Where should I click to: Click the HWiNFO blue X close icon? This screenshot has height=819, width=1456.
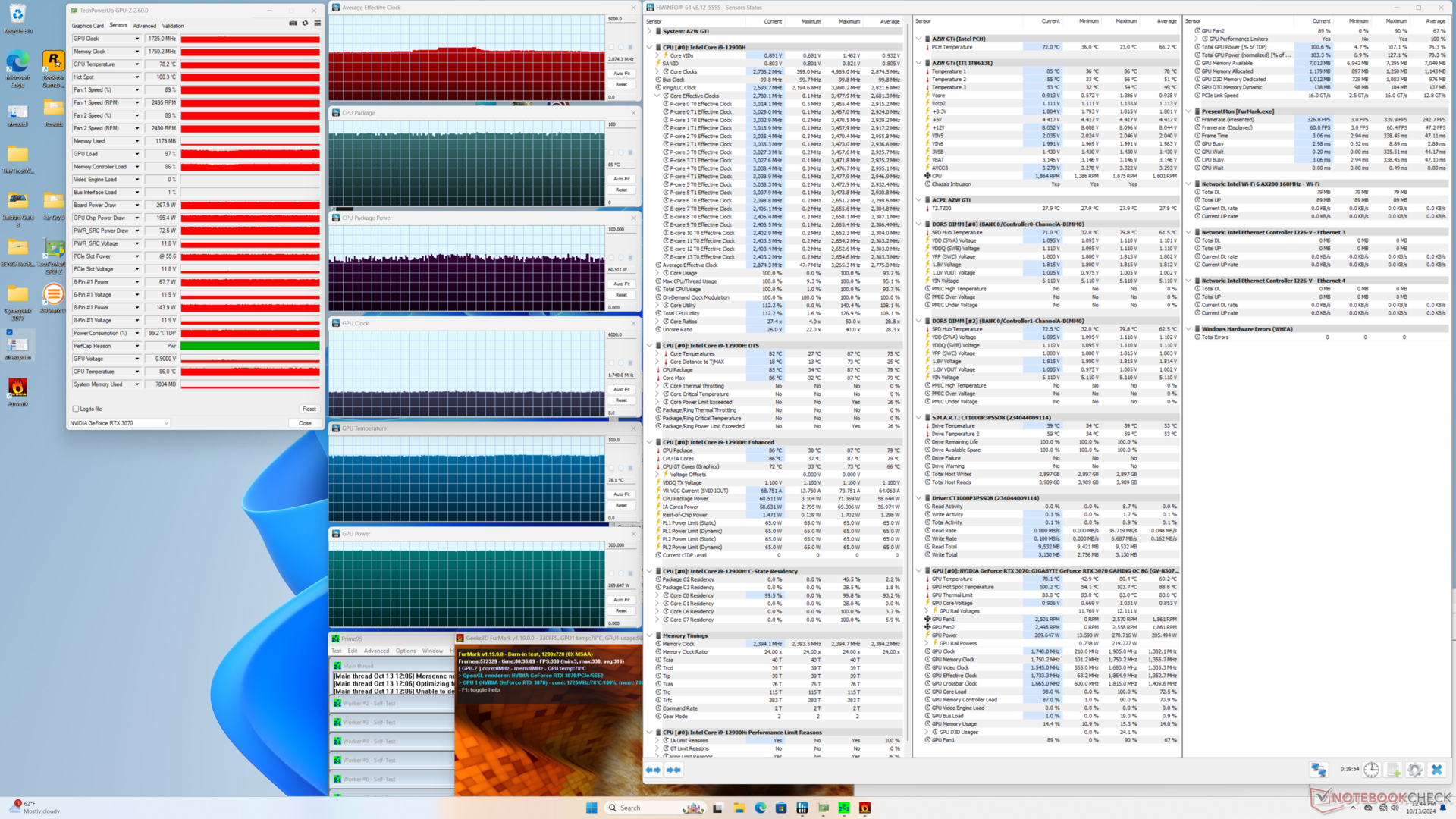(x=1436, y=770)
